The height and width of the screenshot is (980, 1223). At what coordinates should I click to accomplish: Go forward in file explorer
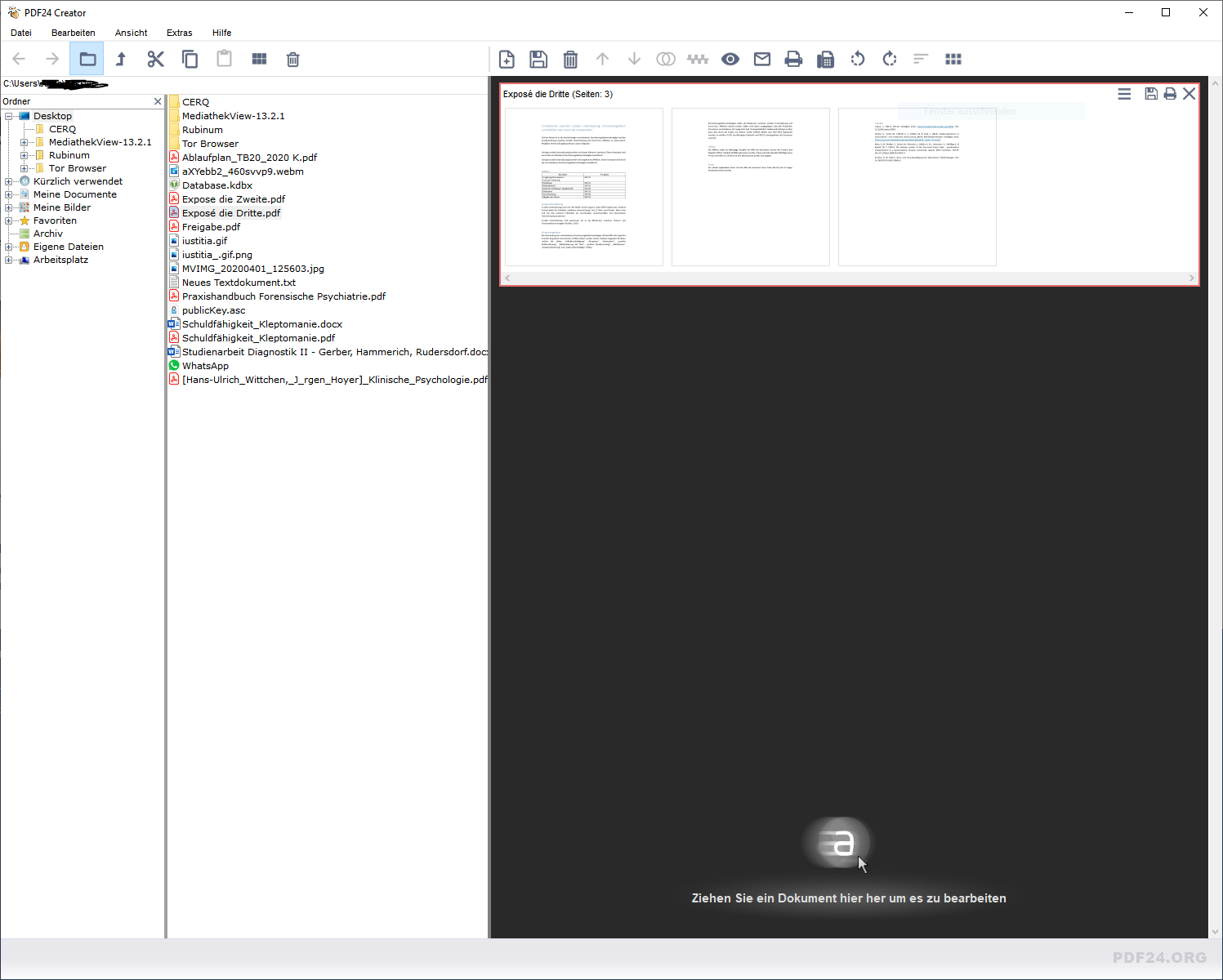pos(52,59)
